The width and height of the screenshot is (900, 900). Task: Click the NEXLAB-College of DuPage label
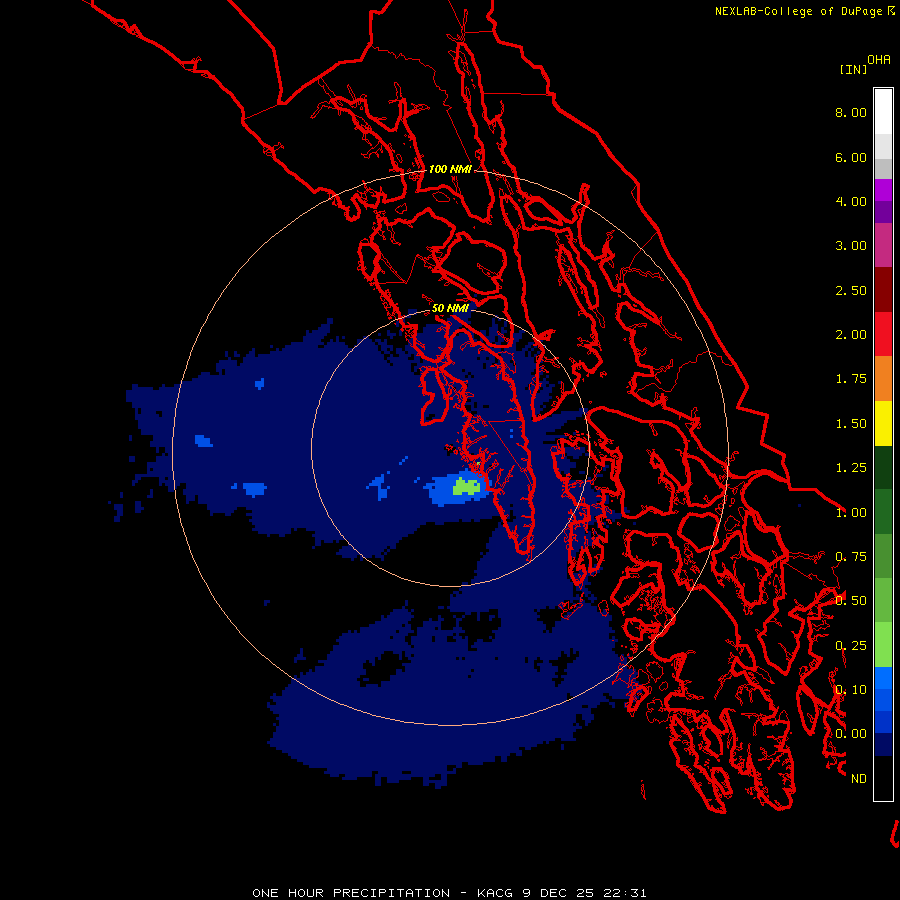(x=799, y=11)
